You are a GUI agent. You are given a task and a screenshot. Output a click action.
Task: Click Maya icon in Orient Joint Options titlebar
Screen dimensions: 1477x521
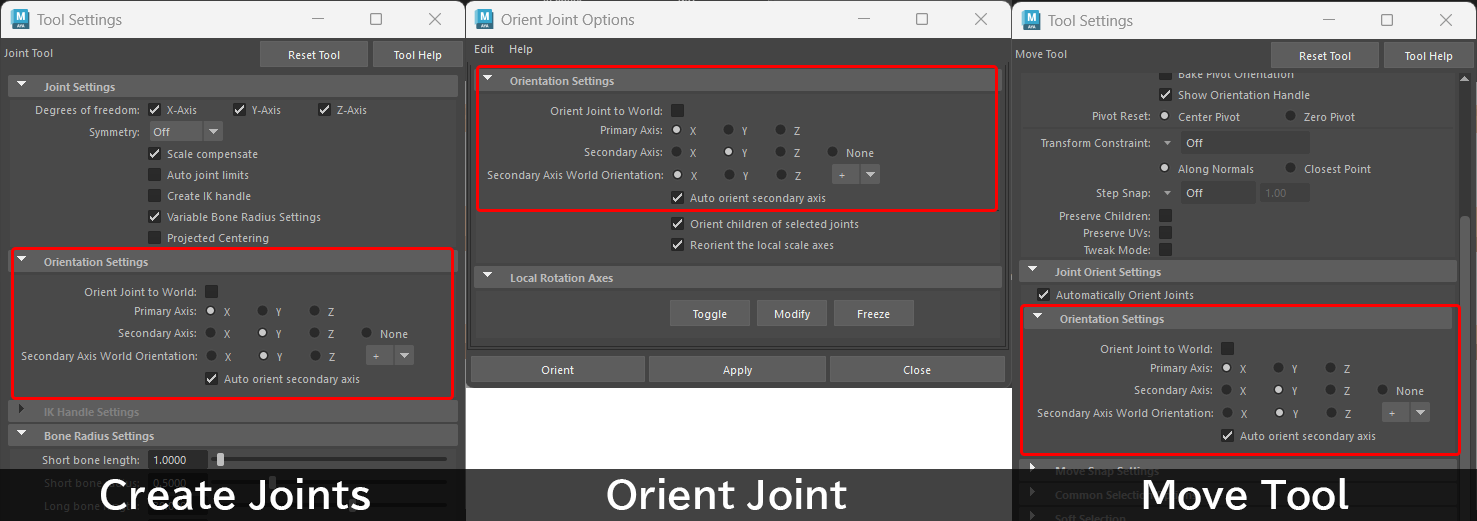tap(485, 19)
